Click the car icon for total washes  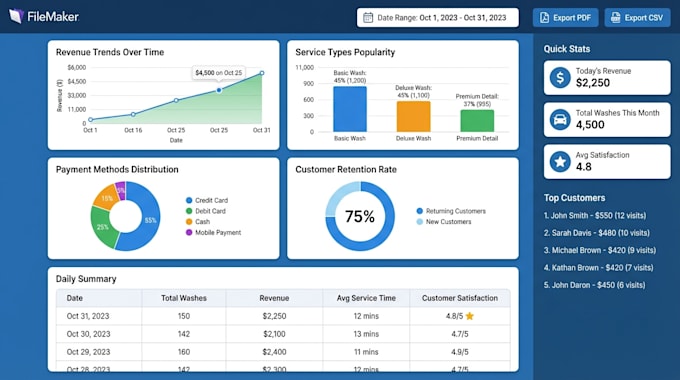click(560, 120)
